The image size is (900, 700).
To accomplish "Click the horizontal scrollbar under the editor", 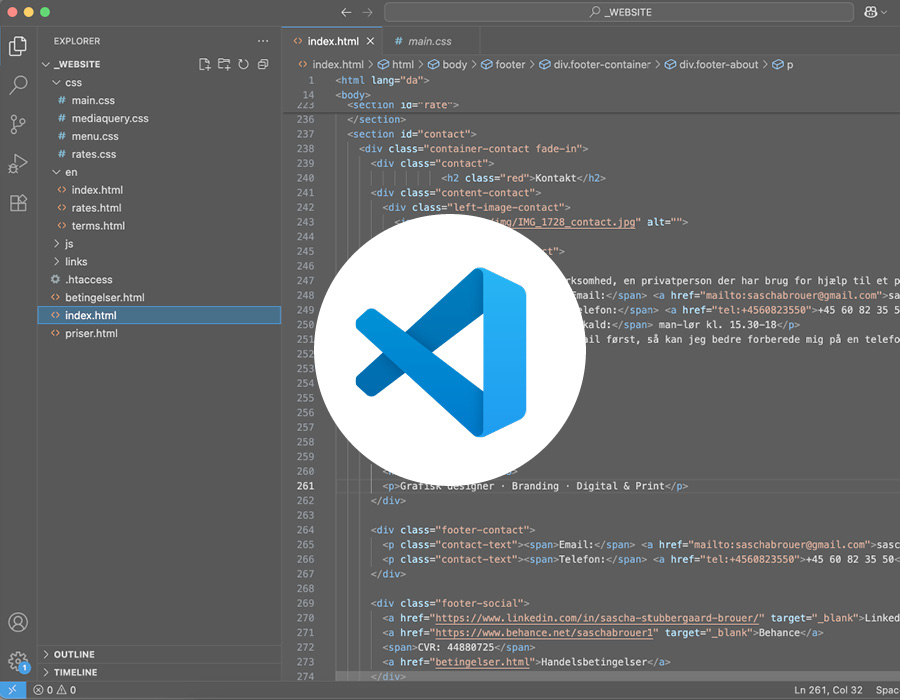I will tap(617, 676).
